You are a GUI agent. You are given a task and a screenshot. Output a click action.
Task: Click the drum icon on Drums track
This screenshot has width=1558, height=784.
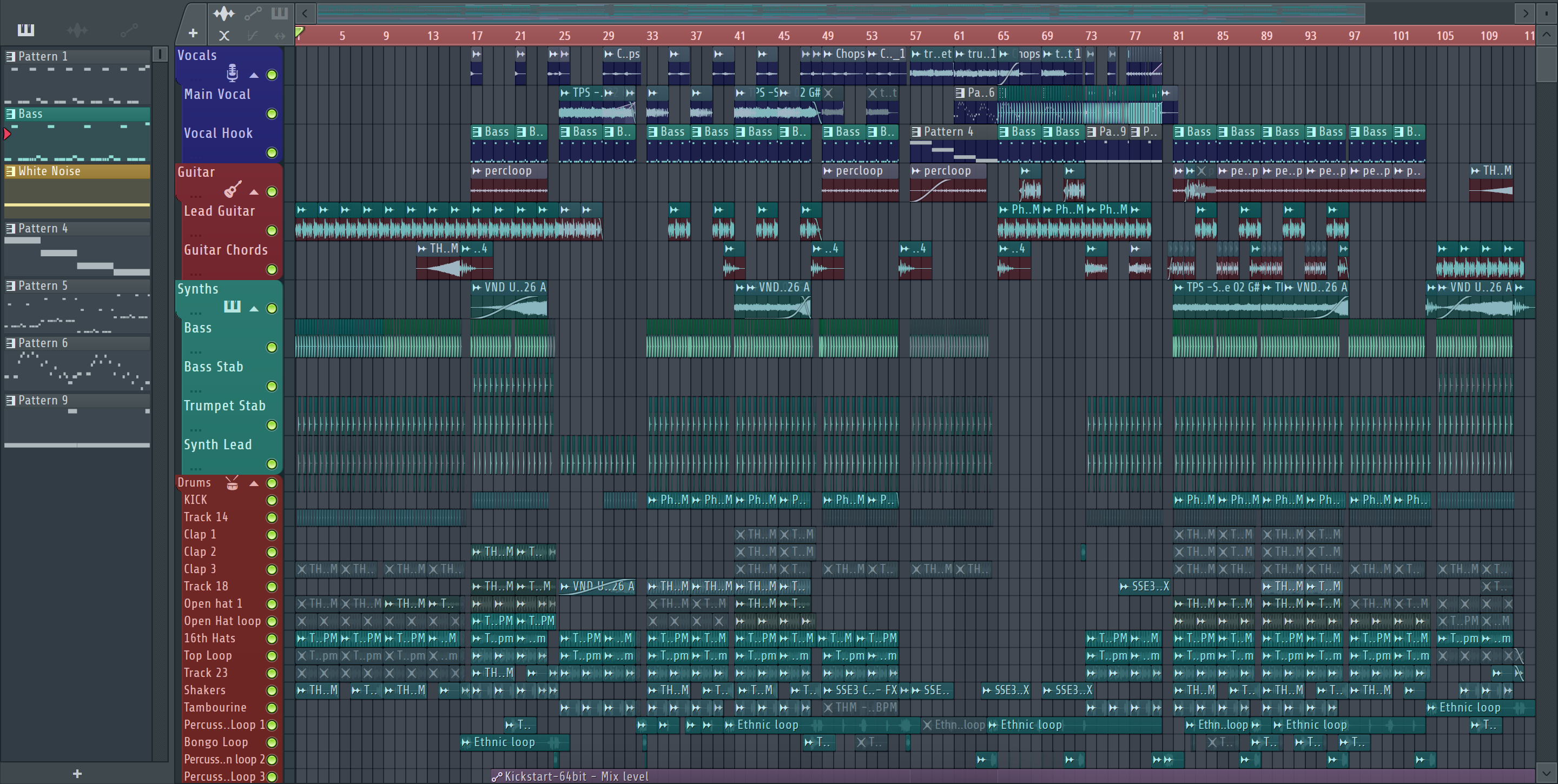click(232, 482)
